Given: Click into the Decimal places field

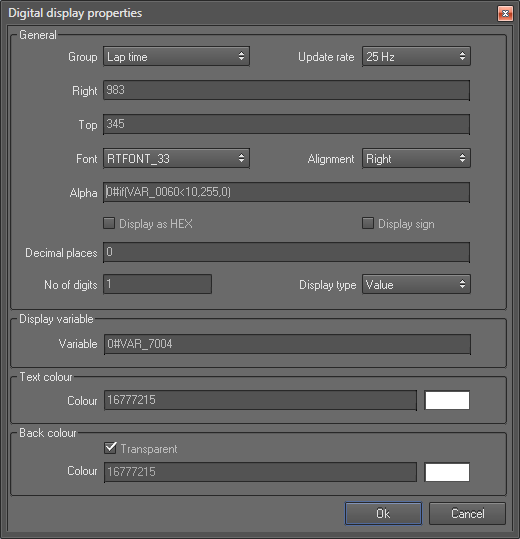Looking at the screenshot, I should 286,252.
